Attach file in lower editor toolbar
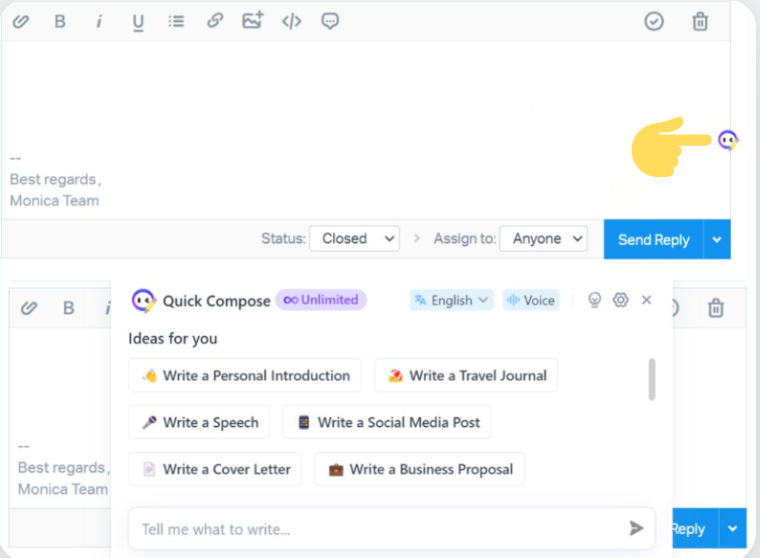Screen dimensions: 760x558 click(29, 308)
